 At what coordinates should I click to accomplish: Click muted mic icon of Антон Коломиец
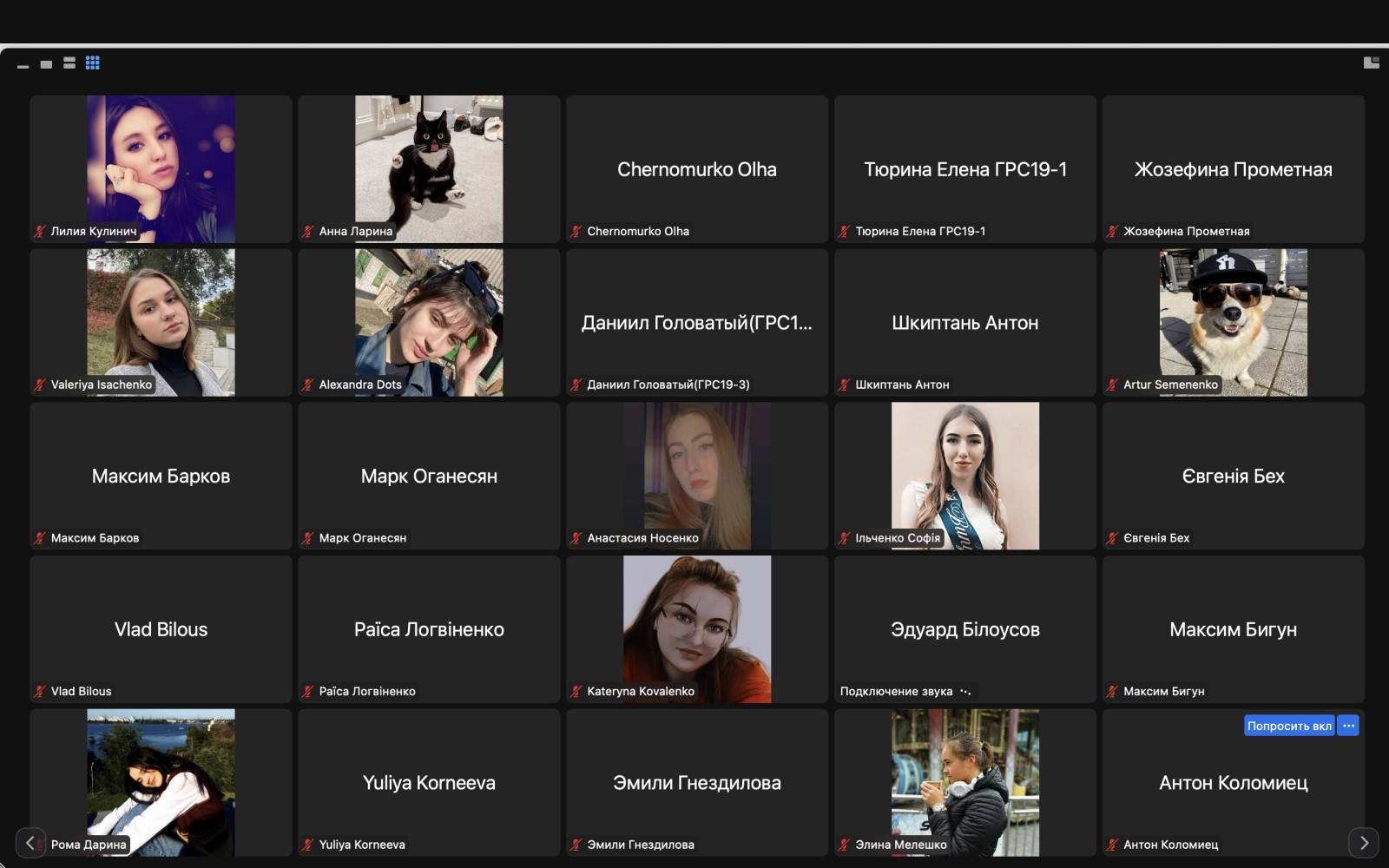(x=1113, y=845)
